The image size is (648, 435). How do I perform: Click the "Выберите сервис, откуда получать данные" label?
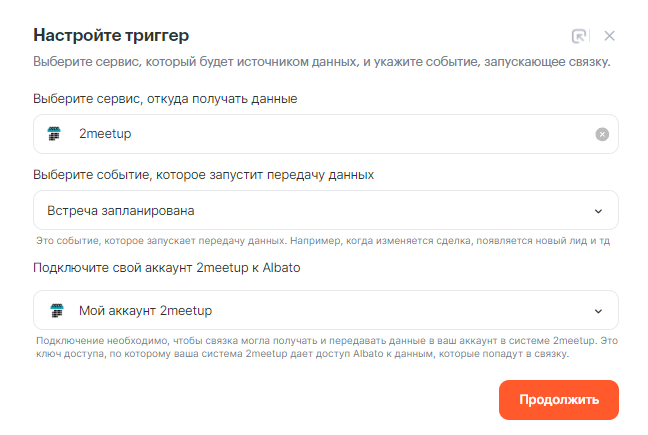[x=165, y=98]
